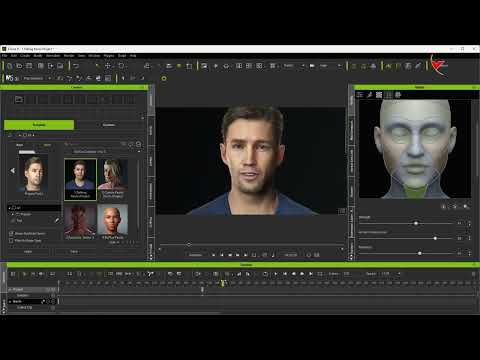Click the Switcher sub-track in timeline
The width and height of the screenshot is (480, 360).
23,295
